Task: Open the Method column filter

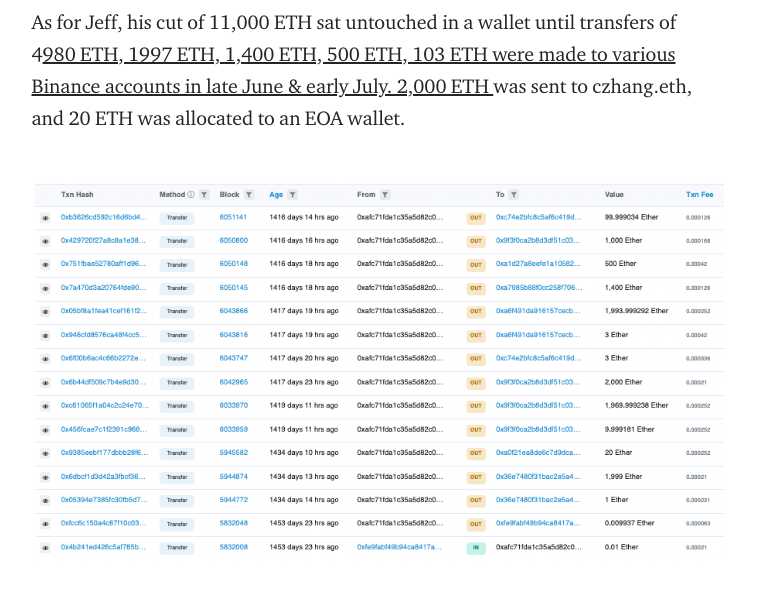Action: [x=204, y=195]
